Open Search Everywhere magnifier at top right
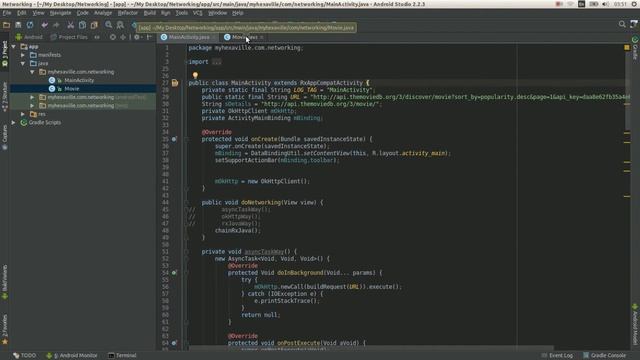The width and height of the screenshot is (640, 360). coord(622,24)
